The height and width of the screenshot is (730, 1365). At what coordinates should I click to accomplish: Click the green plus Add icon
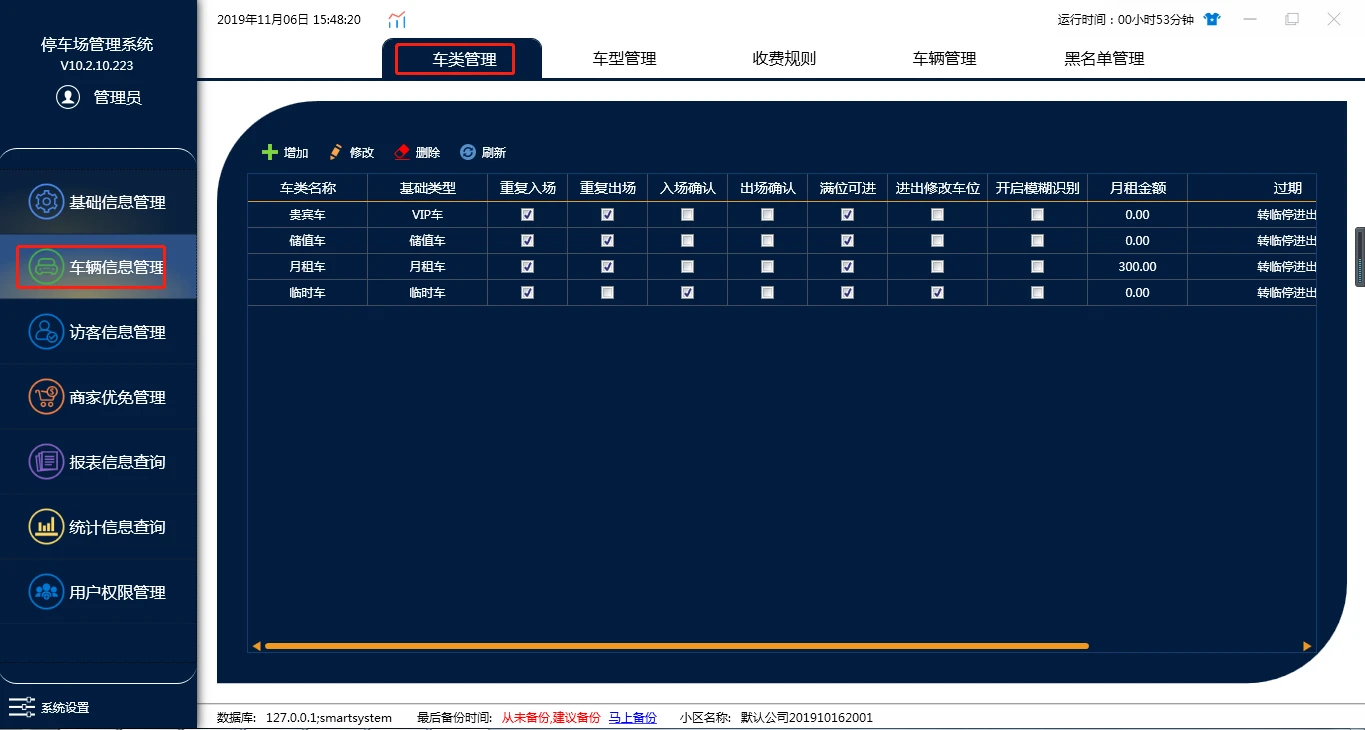tap(269, 152)
